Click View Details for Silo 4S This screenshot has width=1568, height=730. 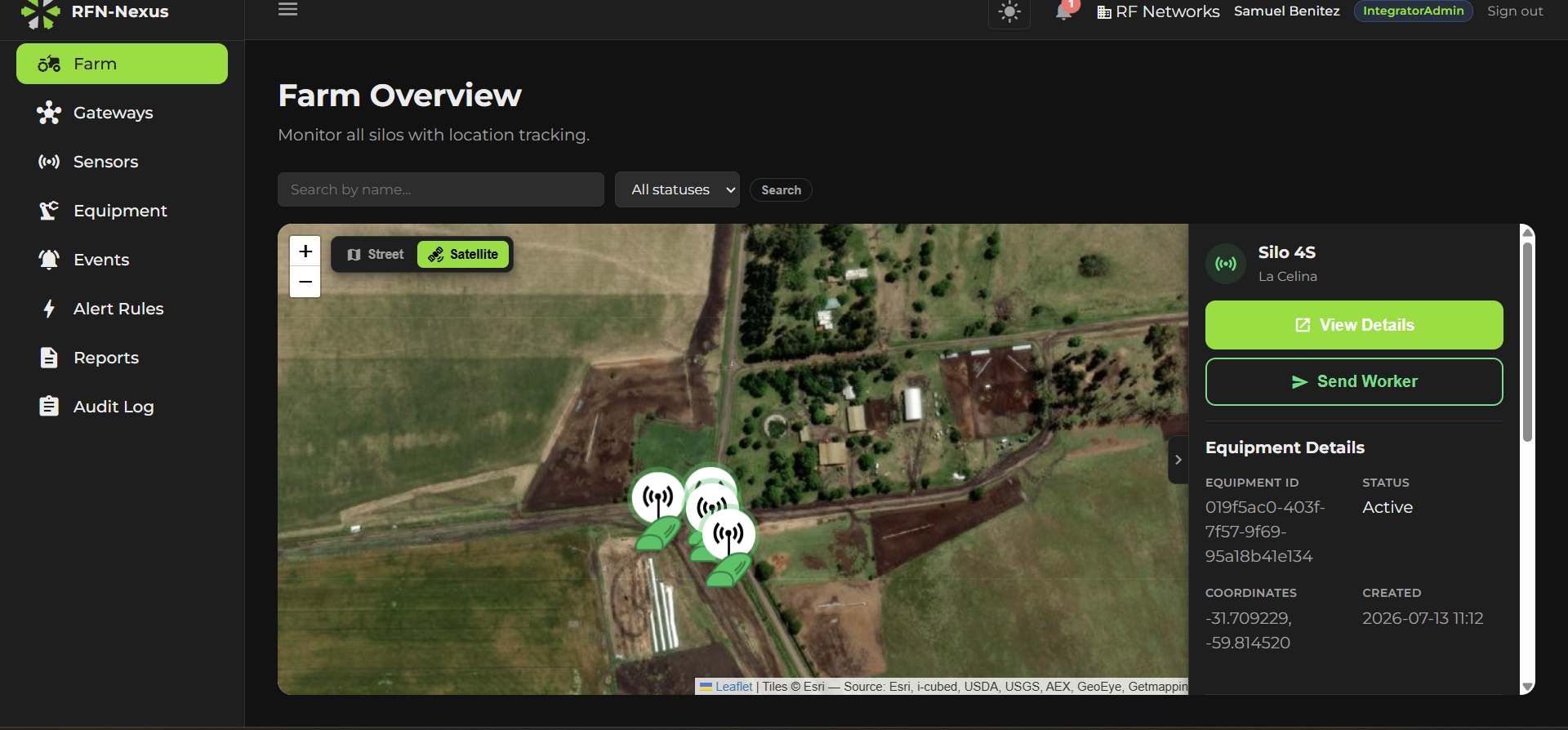pos(1354,325)
